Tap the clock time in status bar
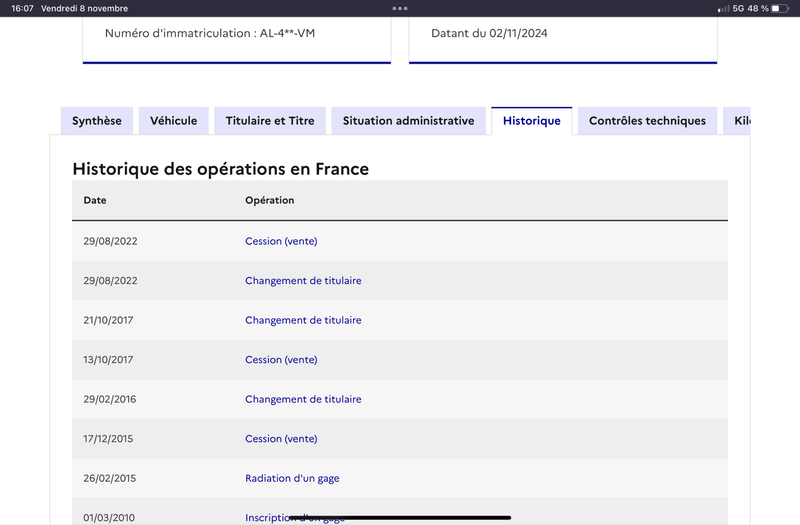 coord(22,8)
